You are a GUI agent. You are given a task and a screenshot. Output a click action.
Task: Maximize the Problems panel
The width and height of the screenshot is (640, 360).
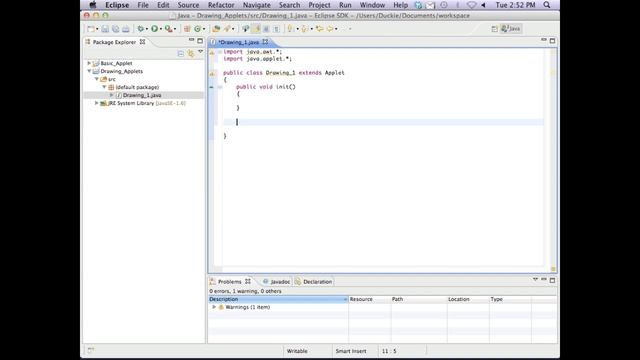pos(552,280)
